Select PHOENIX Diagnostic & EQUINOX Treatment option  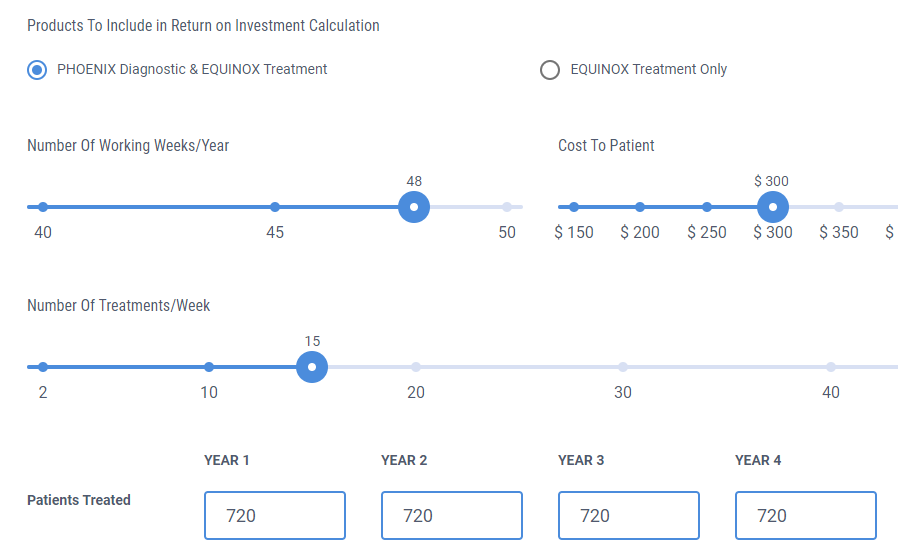point(37,70)
